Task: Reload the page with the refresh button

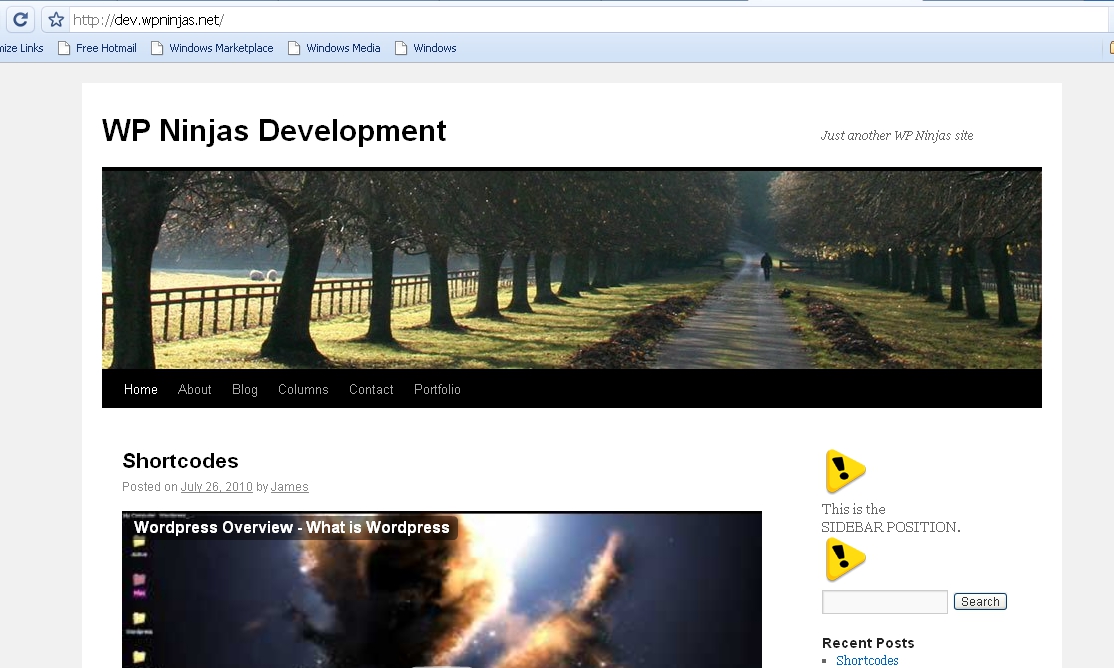Action: click(x=20, y=19)
